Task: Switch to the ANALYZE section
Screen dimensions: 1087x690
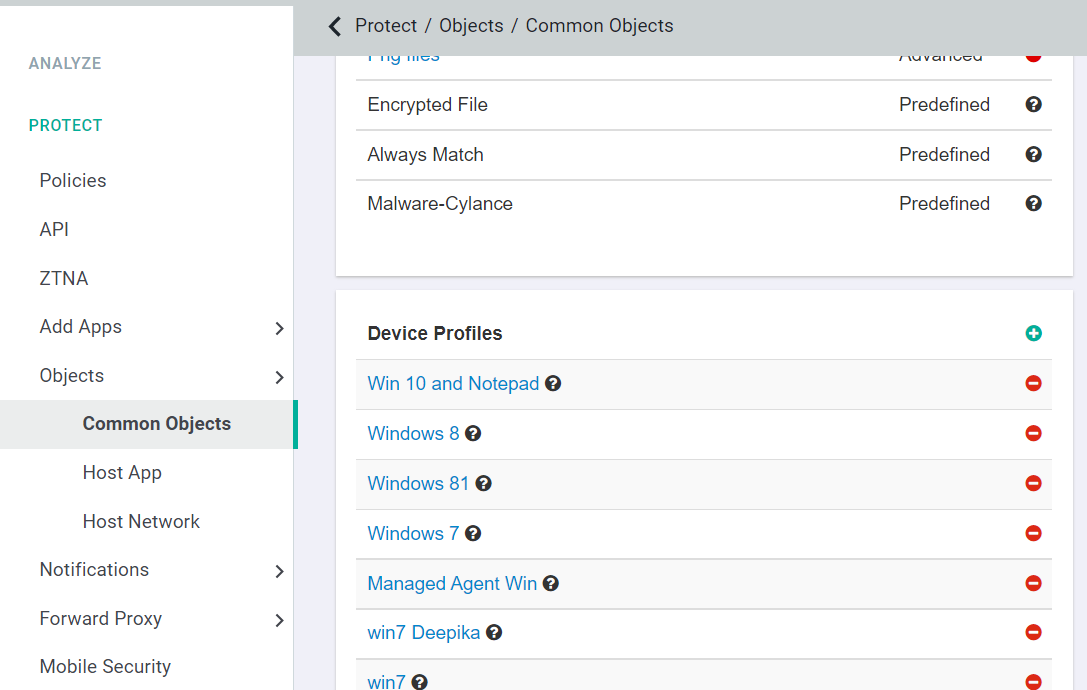Action: coord(65,63)
